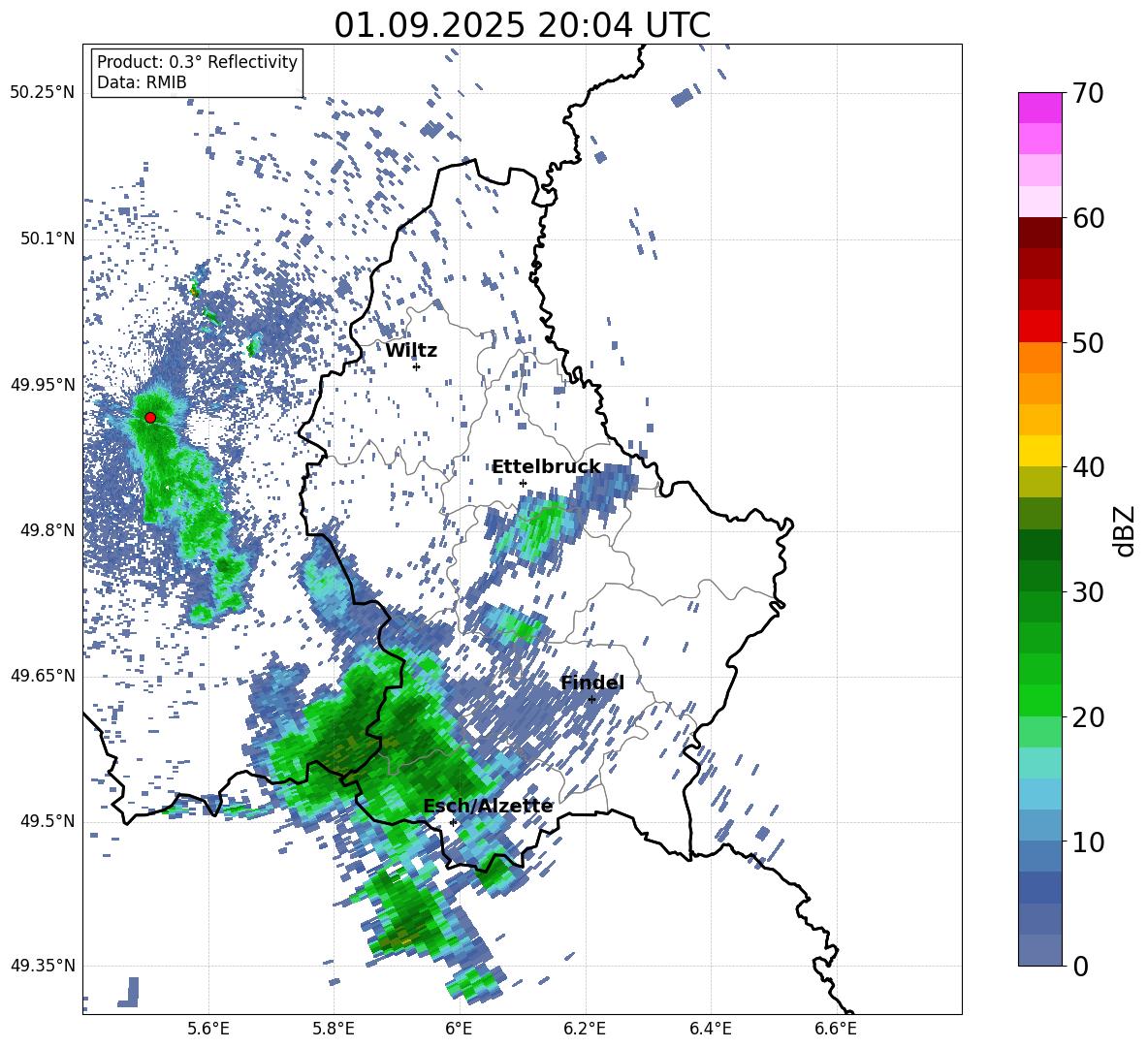
Task: Click the cross marker below Wiltz label
Action: 417,366
